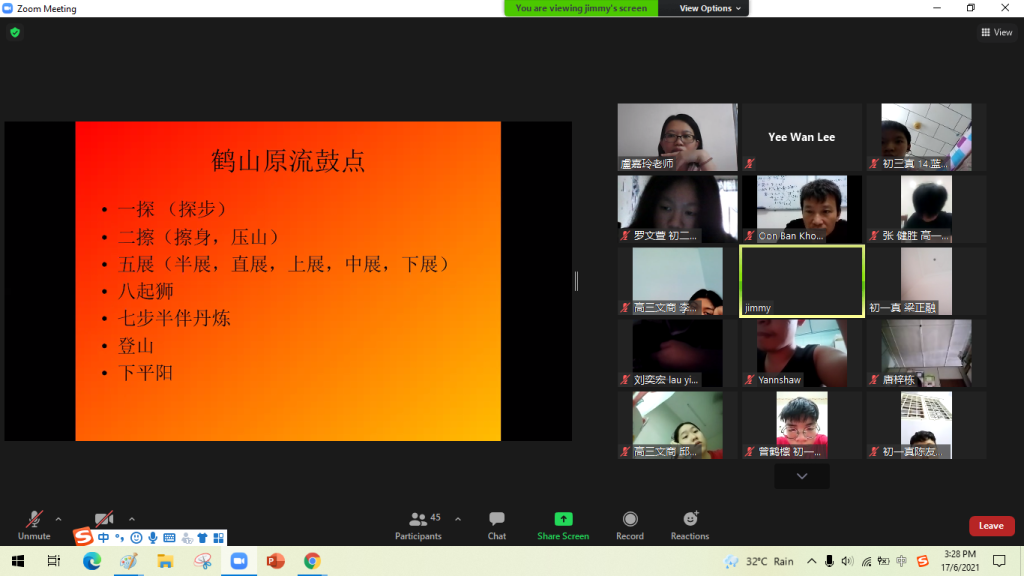Open PowerPoint from the taskbar
1024x576 pixels.
tap(275, 561)
